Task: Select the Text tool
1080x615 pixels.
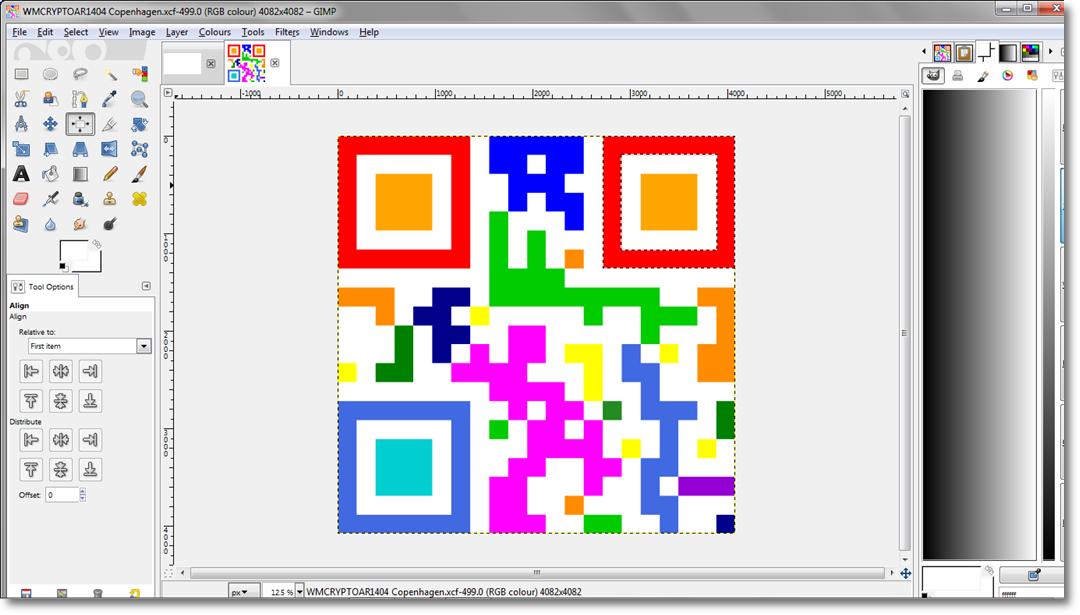Action: point(21,174)
